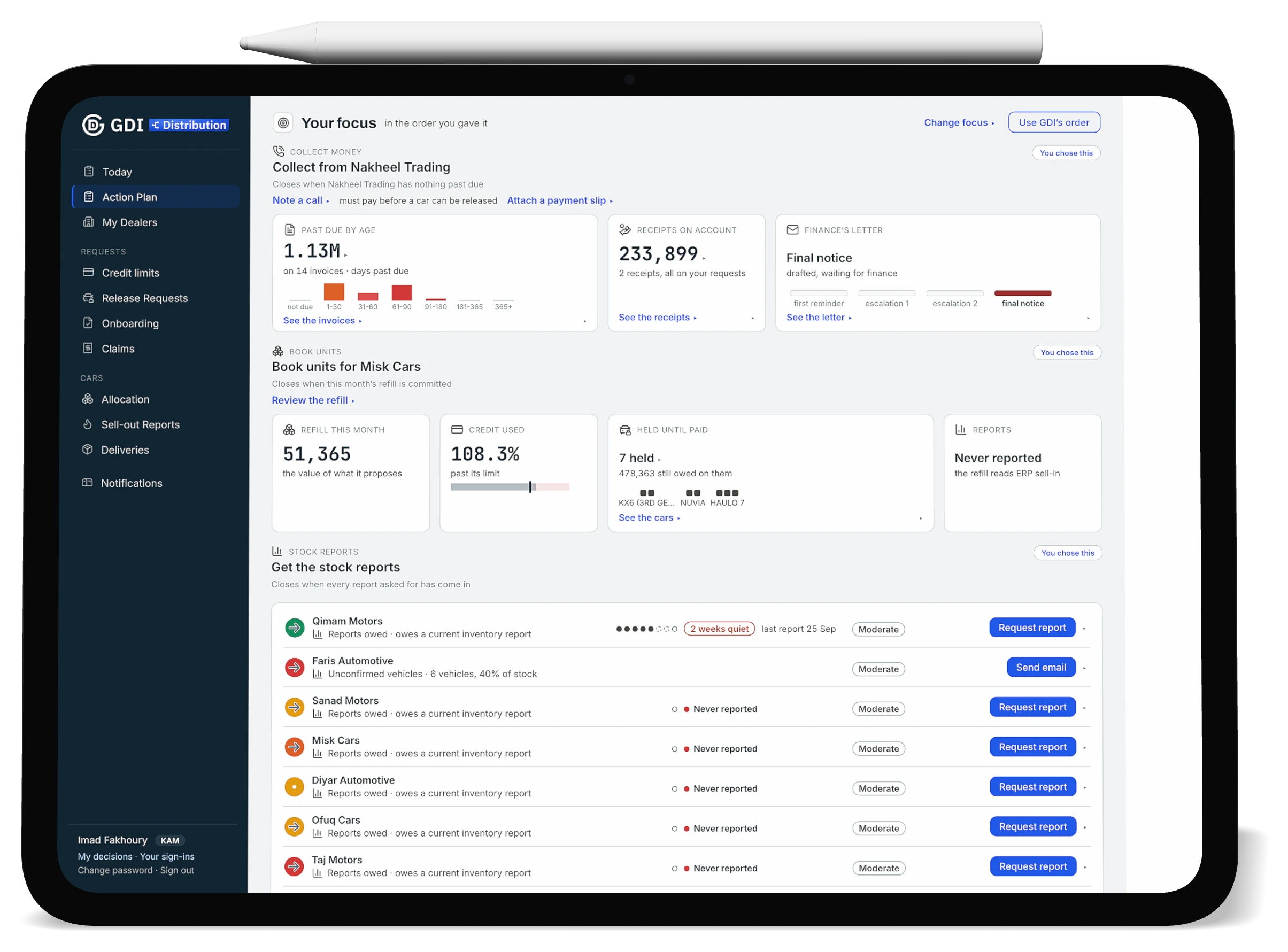The width and height of the screenshot is (1288, 952).
Task: Click the 1-30 days past due bar
Action: 334,292
